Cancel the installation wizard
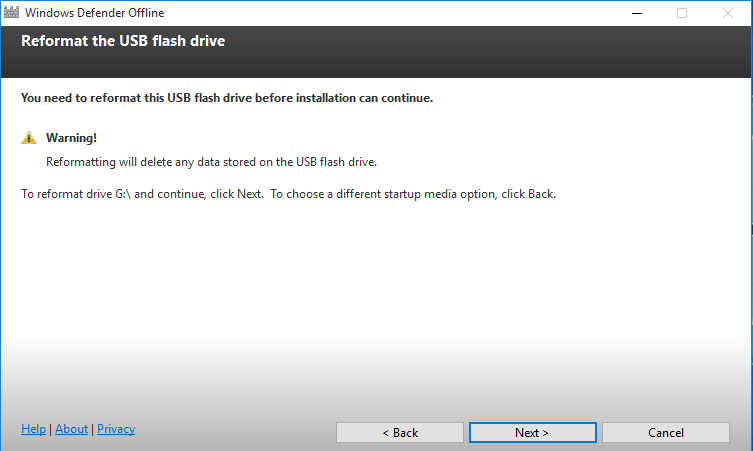753x451 pixels. click(x=666, y=432)
